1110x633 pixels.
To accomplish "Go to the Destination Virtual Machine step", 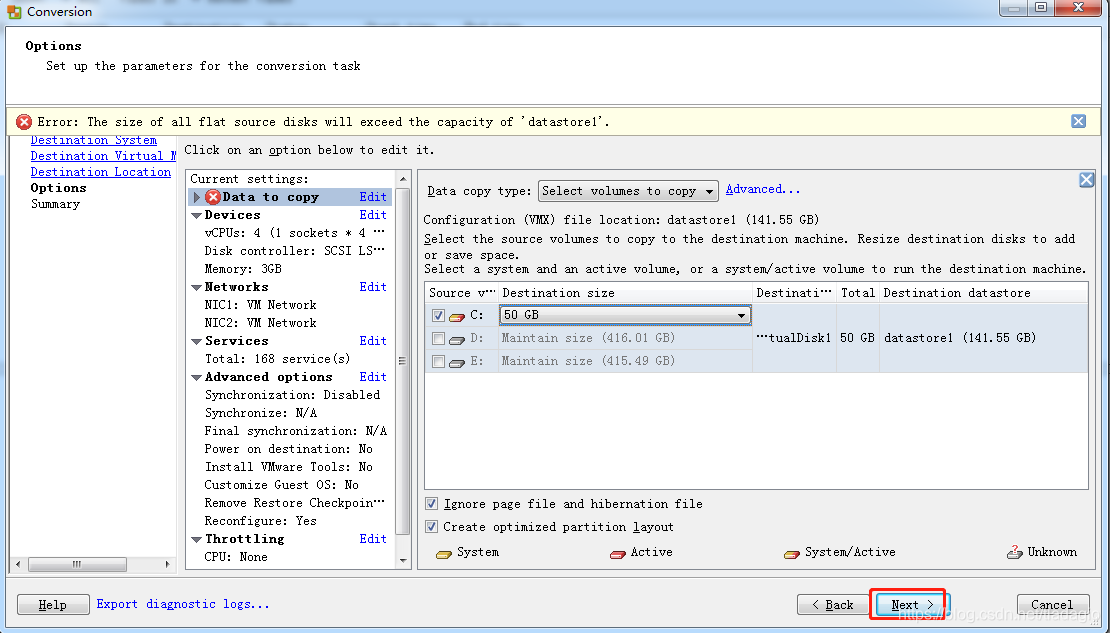I will click(103, 156).
